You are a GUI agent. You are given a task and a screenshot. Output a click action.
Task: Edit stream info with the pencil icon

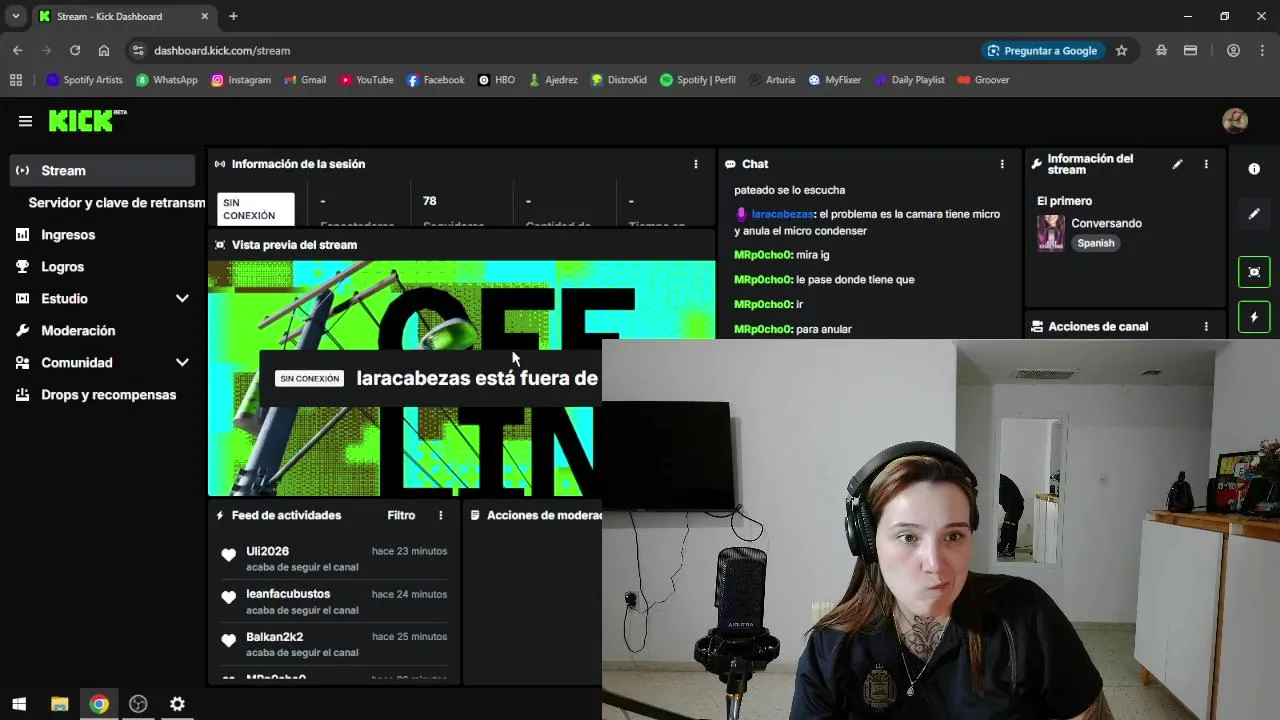[x=1177, y=164]
